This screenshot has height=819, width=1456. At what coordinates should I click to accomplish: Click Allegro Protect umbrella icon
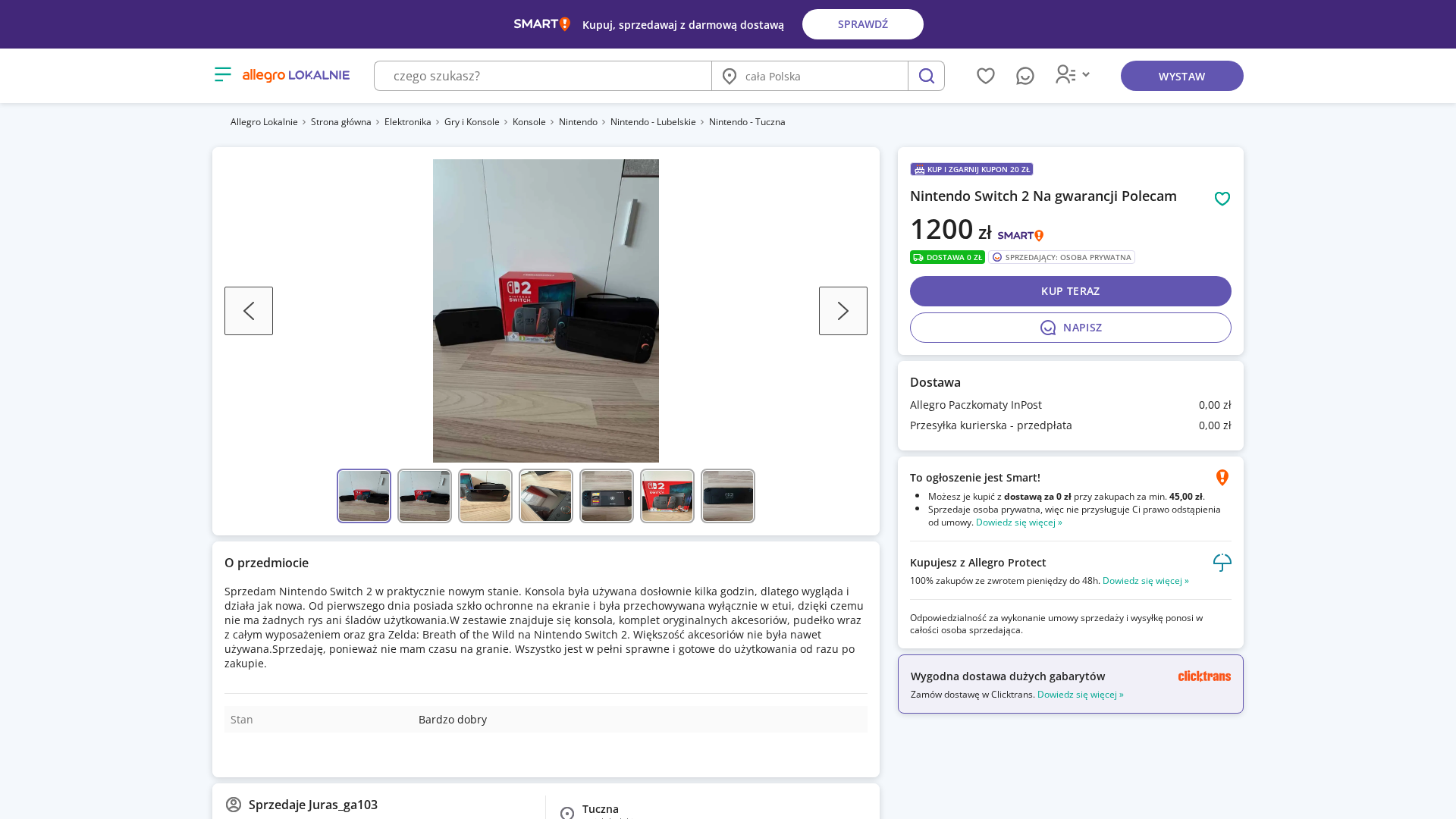coord(1222,563)
